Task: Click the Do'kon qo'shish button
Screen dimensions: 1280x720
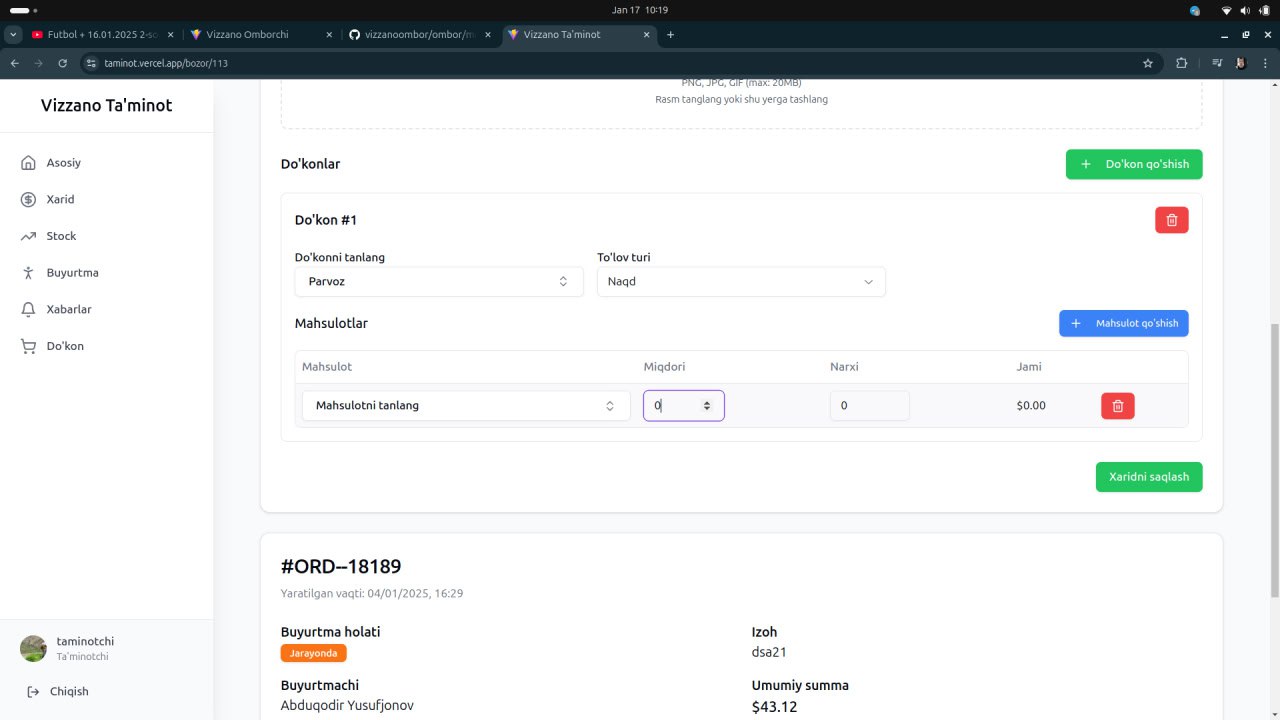Action: pos(1133,164)
